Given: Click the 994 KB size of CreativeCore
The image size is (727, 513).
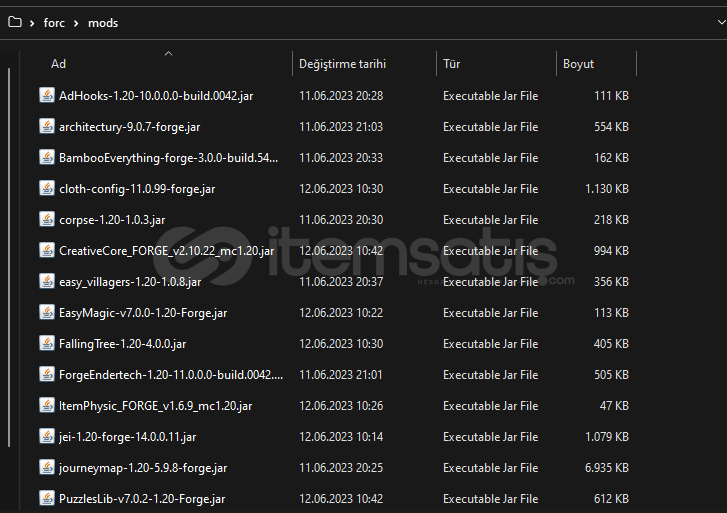Looking at the screenshot, I should pos(611,251).
